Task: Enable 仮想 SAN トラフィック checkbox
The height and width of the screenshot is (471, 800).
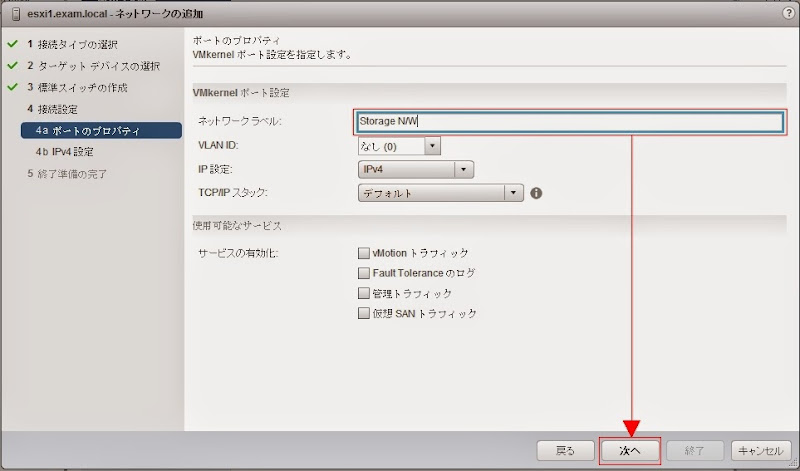Action: [364, 313]
